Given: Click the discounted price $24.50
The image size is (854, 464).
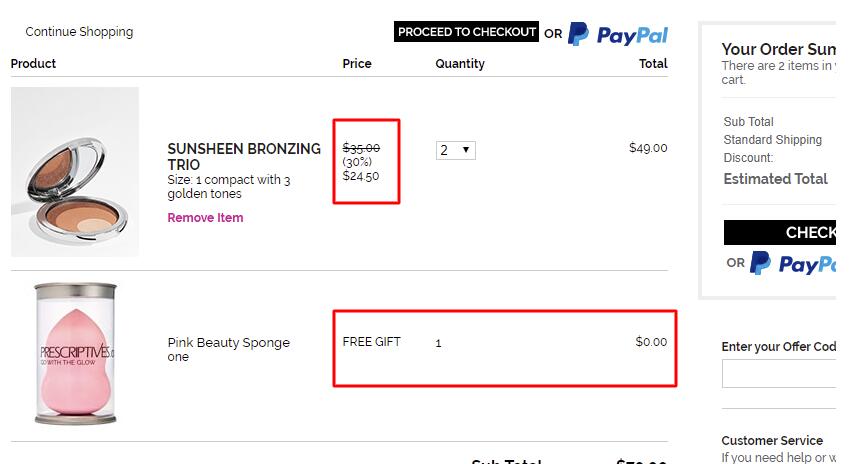Looking at the screenshot, I should (361, 176).
